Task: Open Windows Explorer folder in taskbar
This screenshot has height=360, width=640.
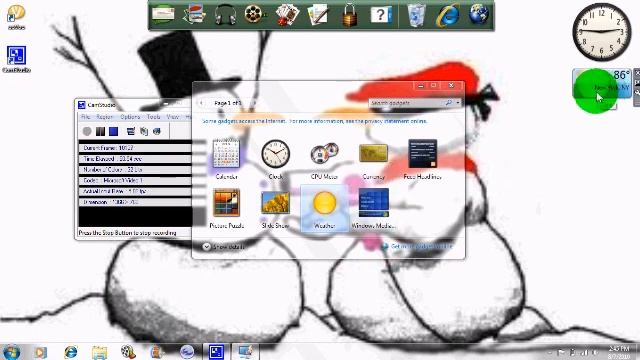Action: [x=99, y=352]
